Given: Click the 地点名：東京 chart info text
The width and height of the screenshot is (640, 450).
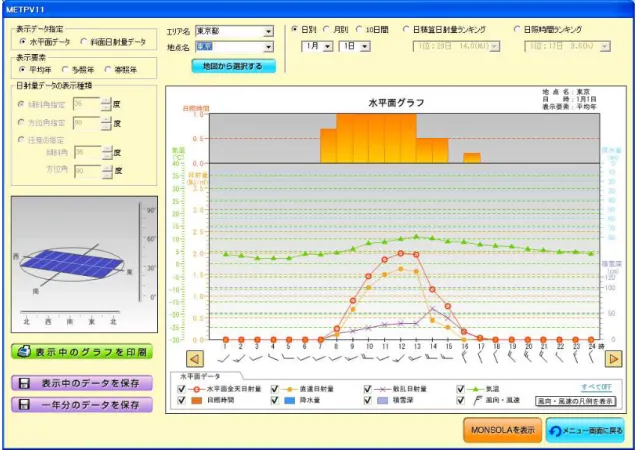Looking at the screenshot, I should 567,92.
